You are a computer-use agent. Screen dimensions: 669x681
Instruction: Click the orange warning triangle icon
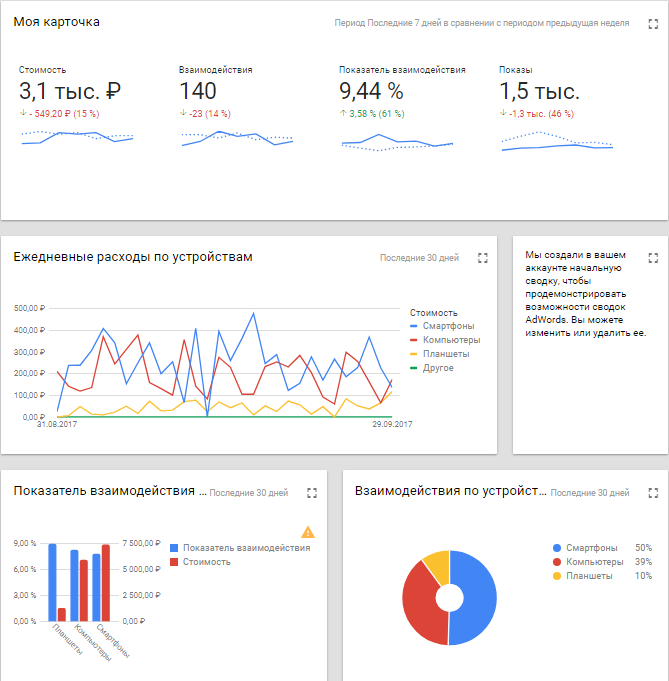coord(308,532)
